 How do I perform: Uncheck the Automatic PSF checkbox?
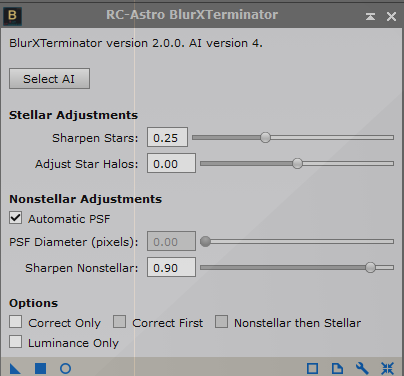pos(15,218)
